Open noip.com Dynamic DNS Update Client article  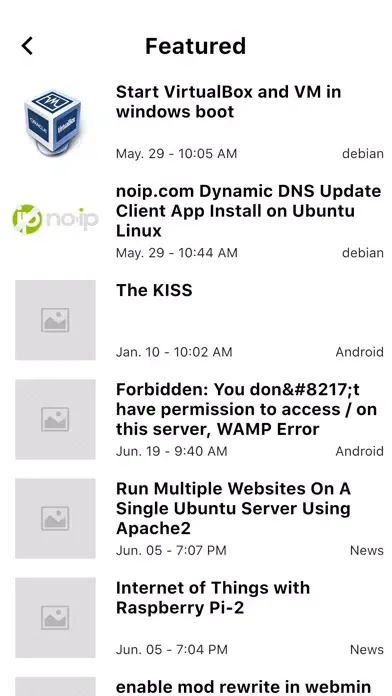pyautogui.click(x=249, y=211)
